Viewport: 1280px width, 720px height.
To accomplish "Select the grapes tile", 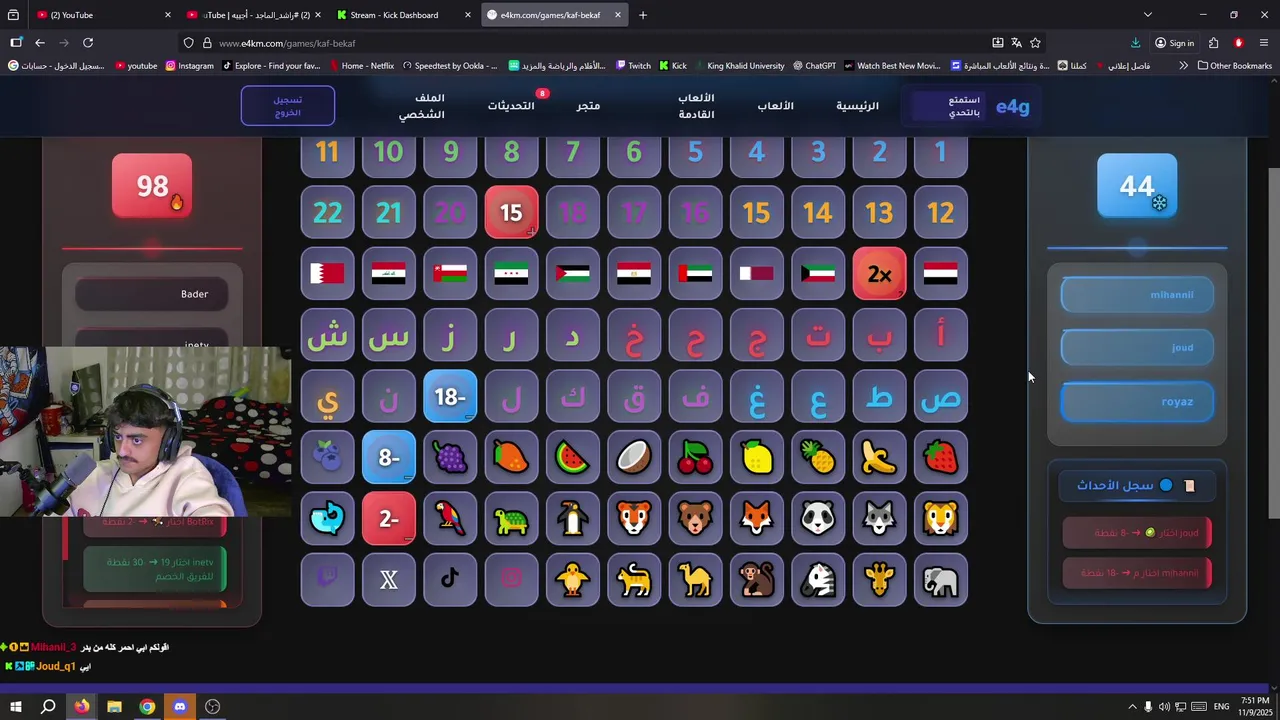I will (450, 457).
